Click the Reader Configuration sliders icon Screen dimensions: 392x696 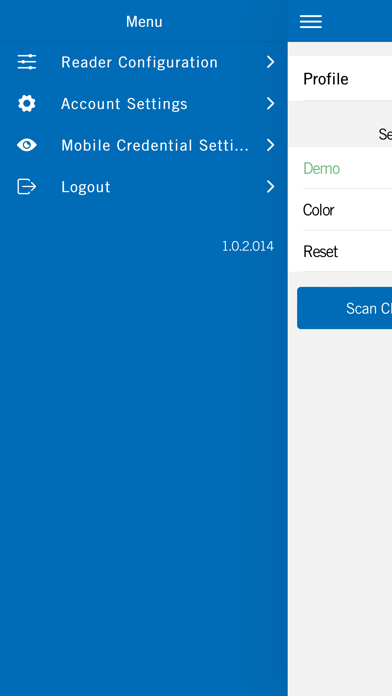[27, 62]
